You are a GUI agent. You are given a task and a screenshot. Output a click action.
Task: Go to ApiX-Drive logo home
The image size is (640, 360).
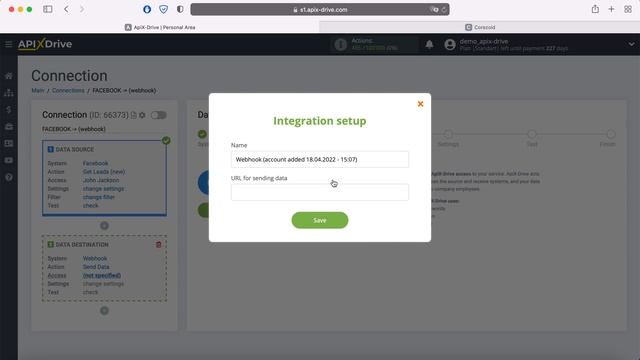[x=45, y=44]
